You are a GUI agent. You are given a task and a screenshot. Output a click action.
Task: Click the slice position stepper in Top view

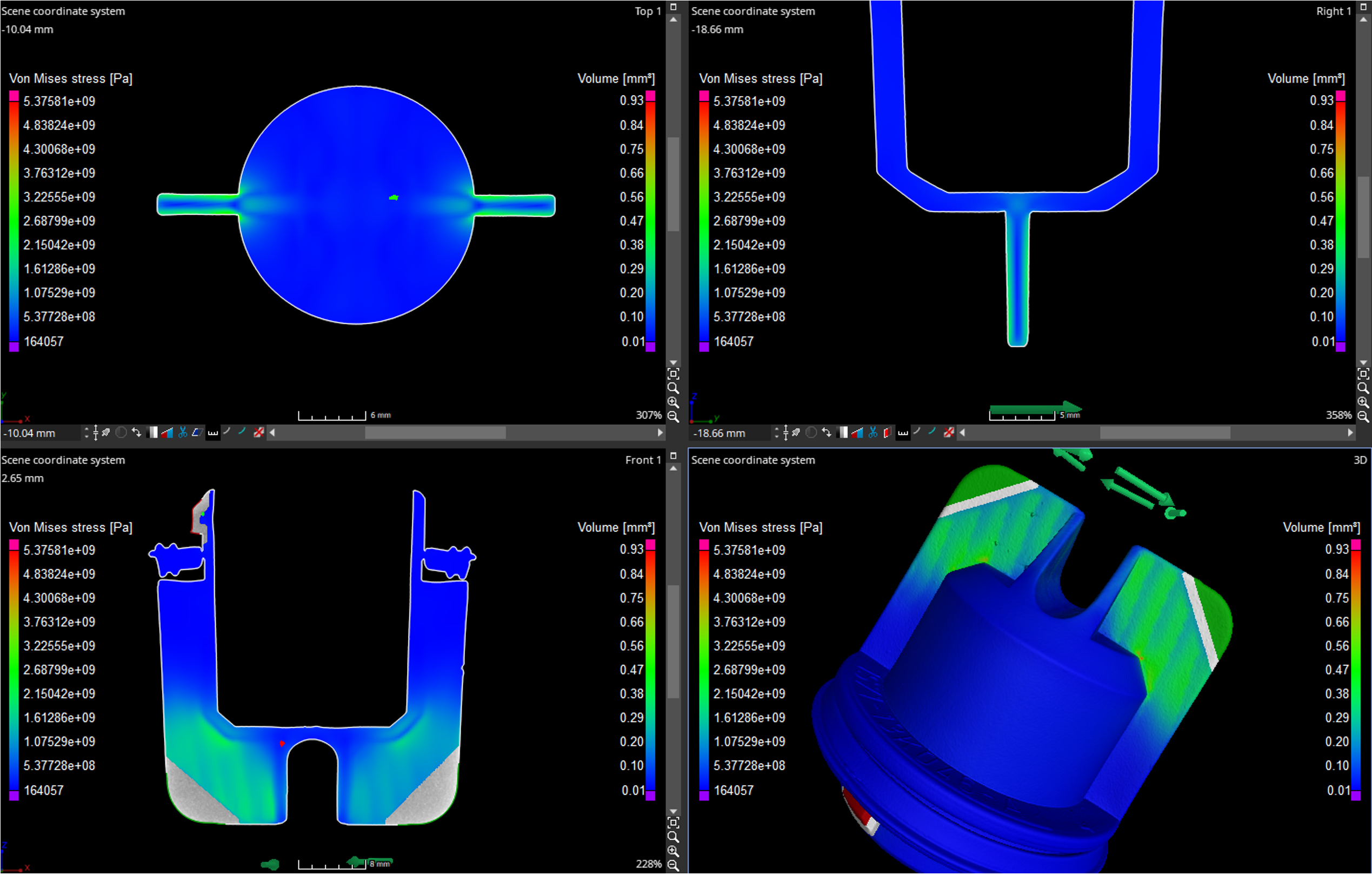(86, 433)
